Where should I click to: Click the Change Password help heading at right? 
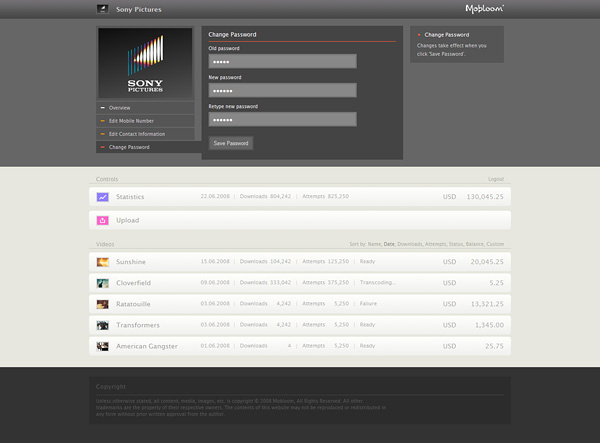click(447, 35)
